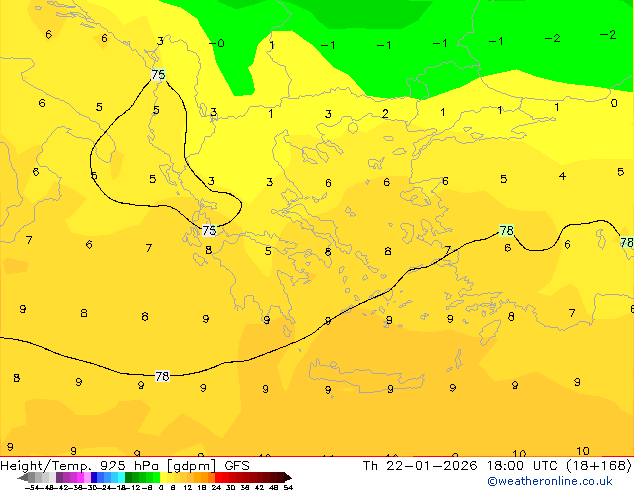Viewport: 634px width, 490px height.
Task: Click the green-highlighted 78 label over Turkey
Action: point(506,230)
